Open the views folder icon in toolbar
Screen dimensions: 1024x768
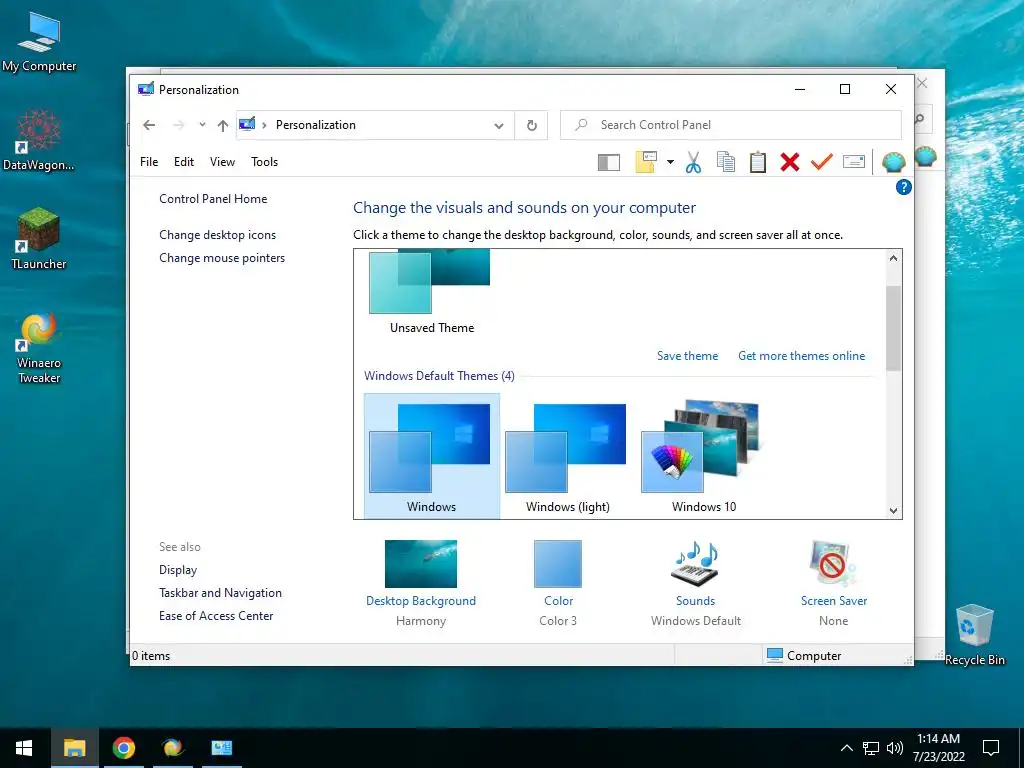[646, 162]
